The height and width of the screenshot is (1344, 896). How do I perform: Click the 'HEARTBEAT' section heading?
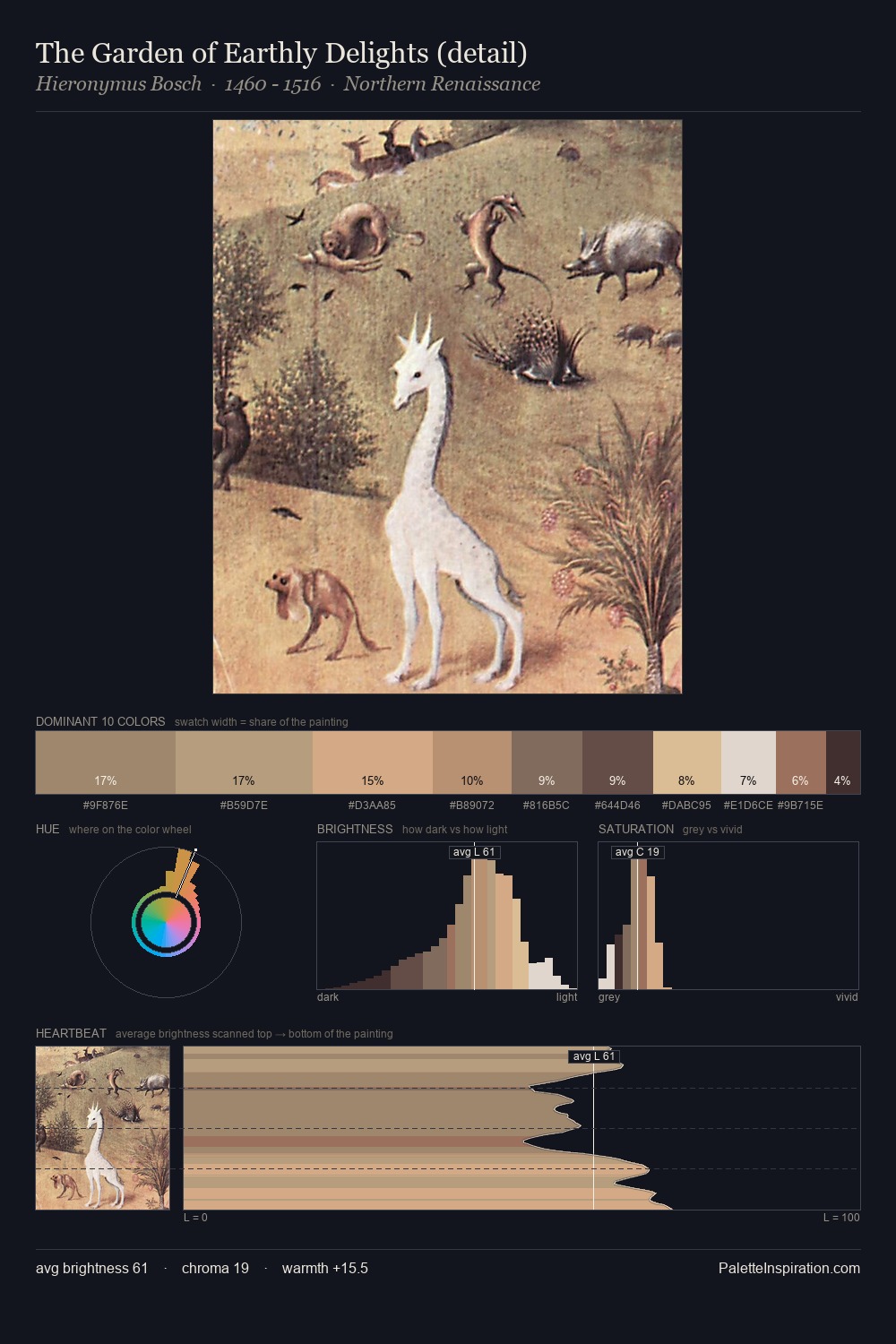coord(71,1033)
